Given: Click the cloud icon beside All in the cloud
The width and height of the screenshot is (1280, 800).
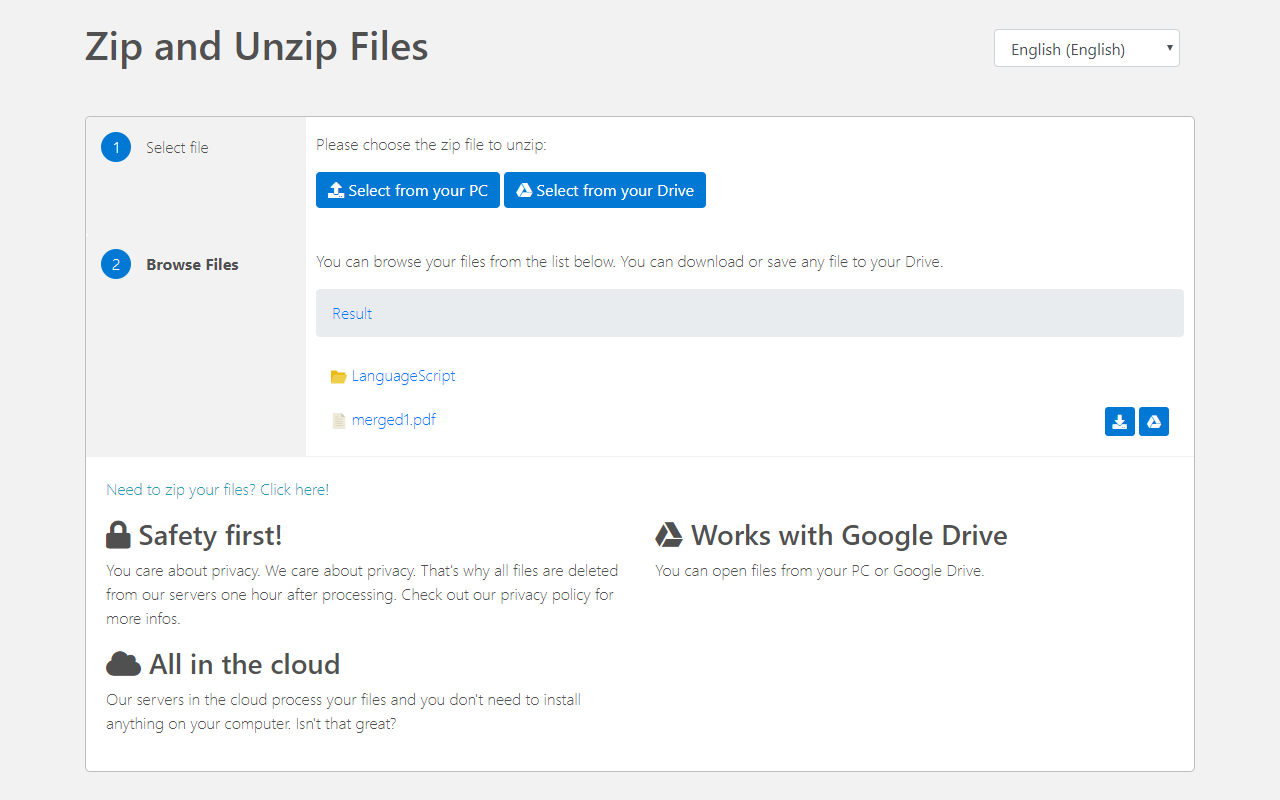Looking at the screenshot, I should click(x=123, y=664).
